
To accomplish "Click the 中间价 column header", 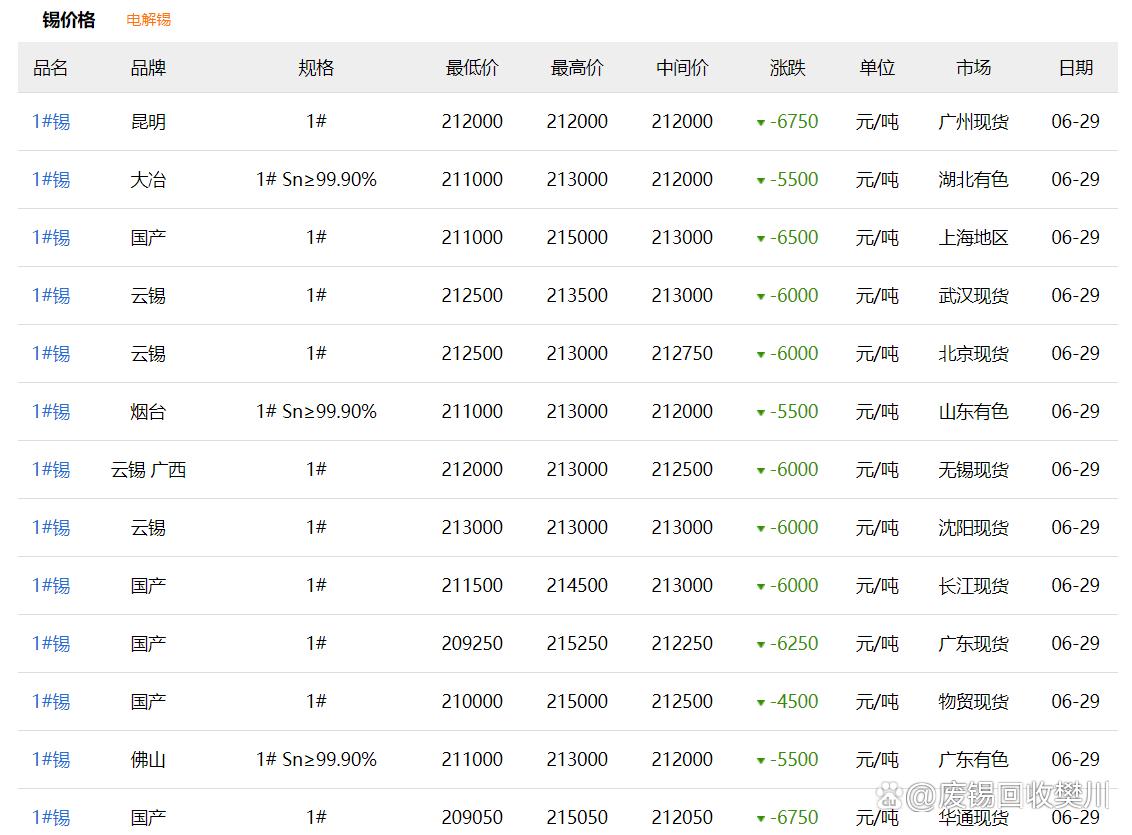I will click(682, 68).
